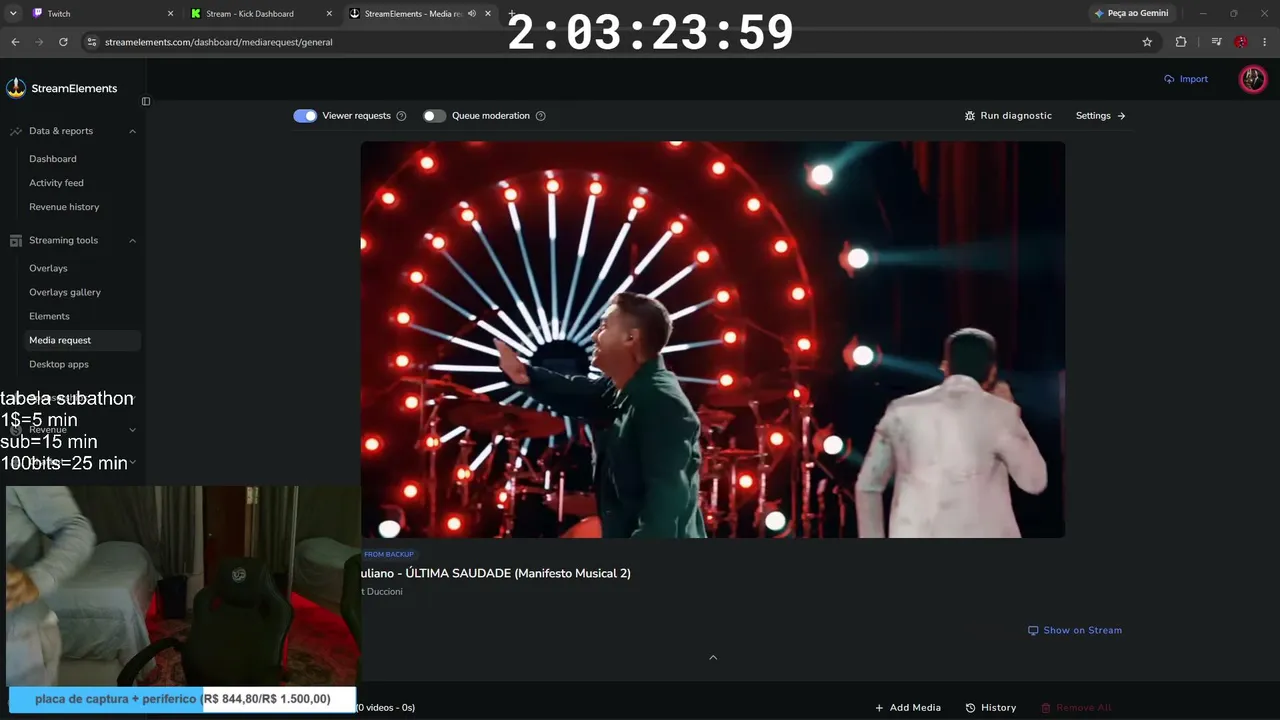
Task: Open Overlays in the sidebar
Action: [x=48, y=268]
